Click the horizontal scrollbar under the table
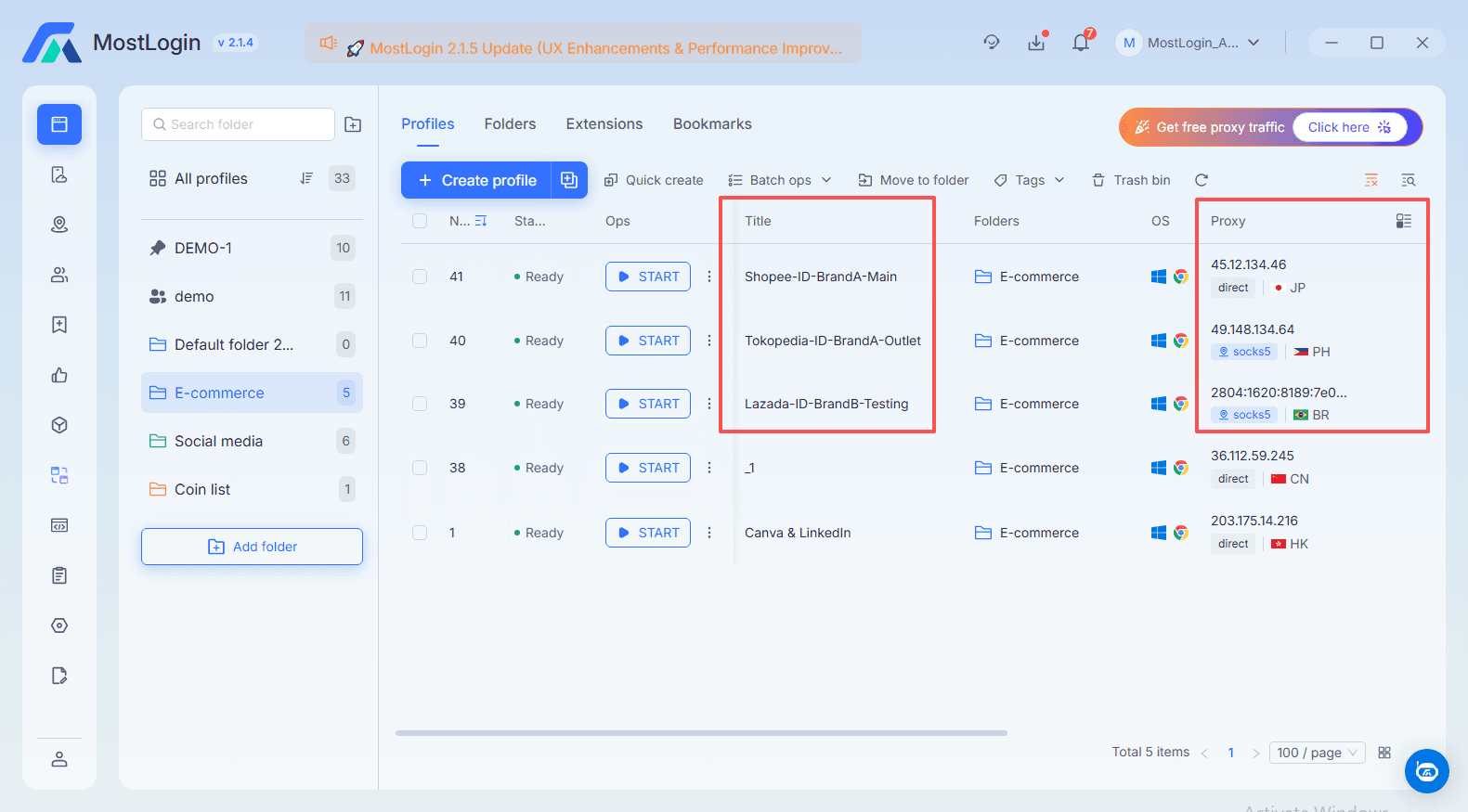This screenshot has height=812, width=1468. coord(701,733)
